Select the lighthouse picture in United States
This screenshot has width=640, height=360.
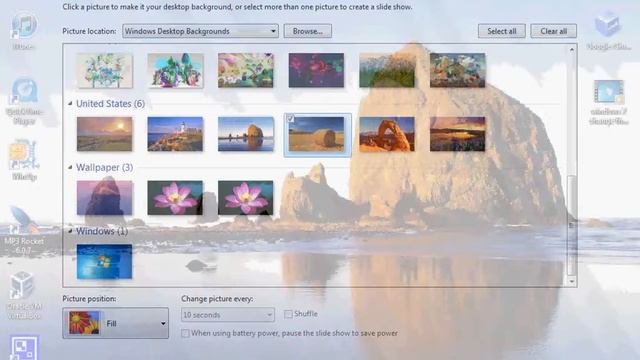pos(175,134)
